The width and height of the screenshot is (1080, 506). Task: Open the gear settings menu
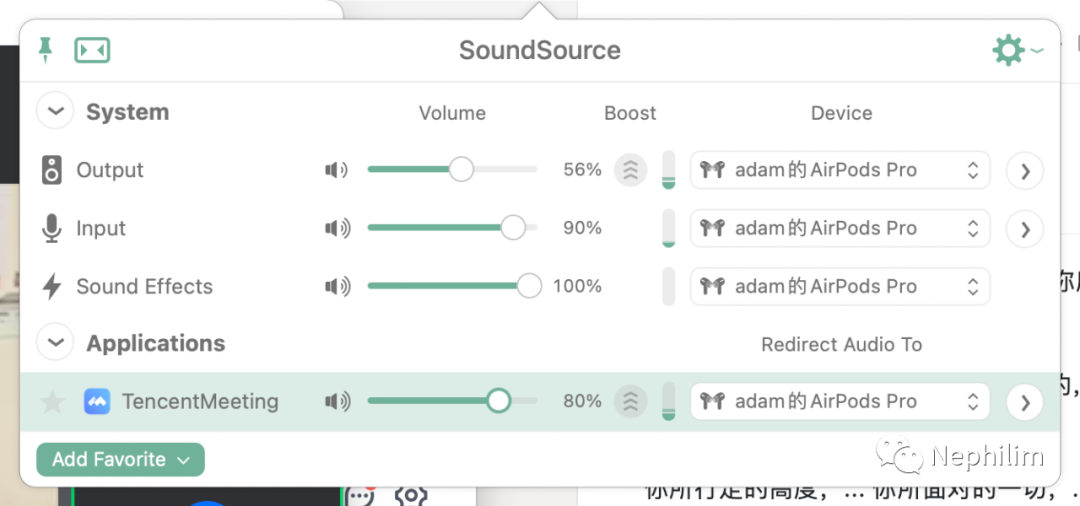point(1010,50)
